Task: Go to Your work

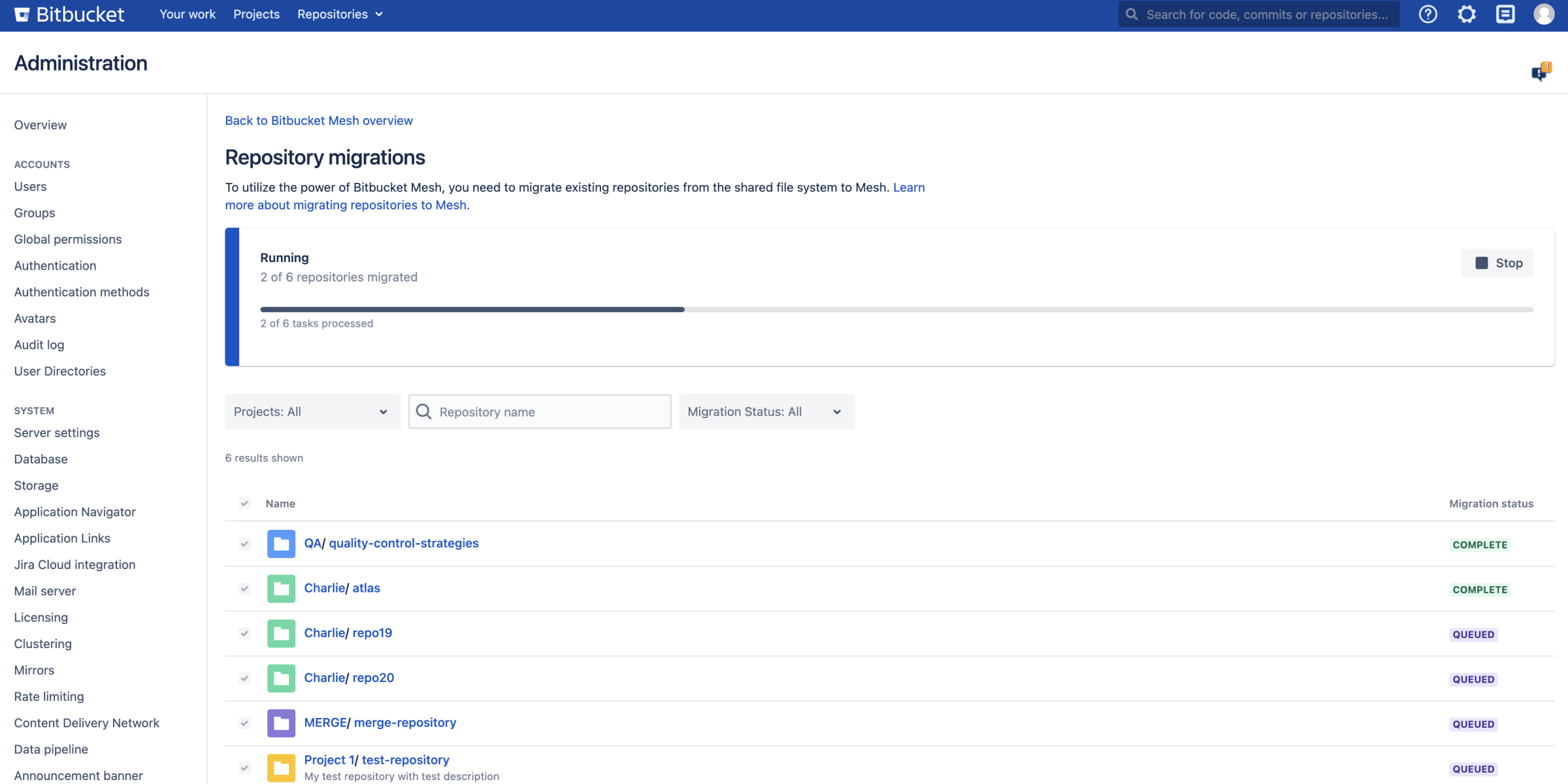Action: tap(188, 14)
